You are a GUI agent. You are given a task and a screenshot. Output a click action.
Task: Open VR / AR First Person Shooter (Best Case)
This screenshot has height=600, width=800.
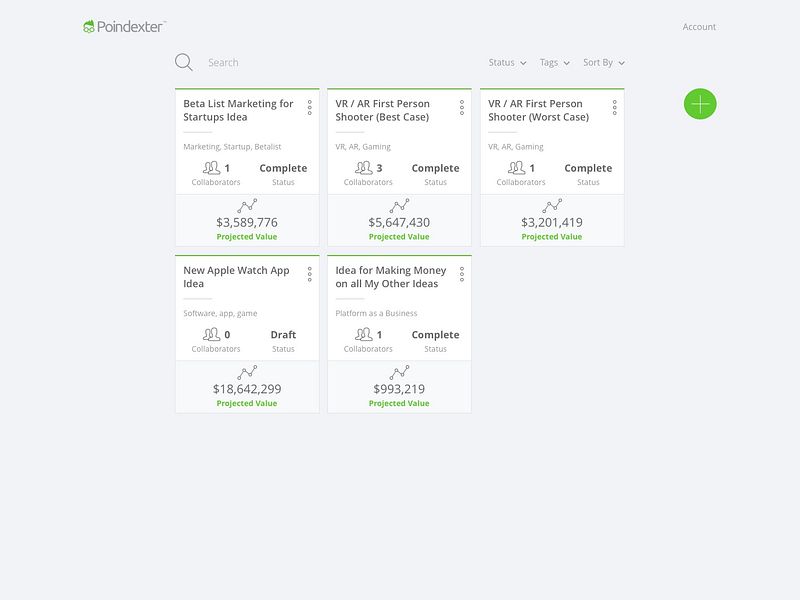coord(383,110)
